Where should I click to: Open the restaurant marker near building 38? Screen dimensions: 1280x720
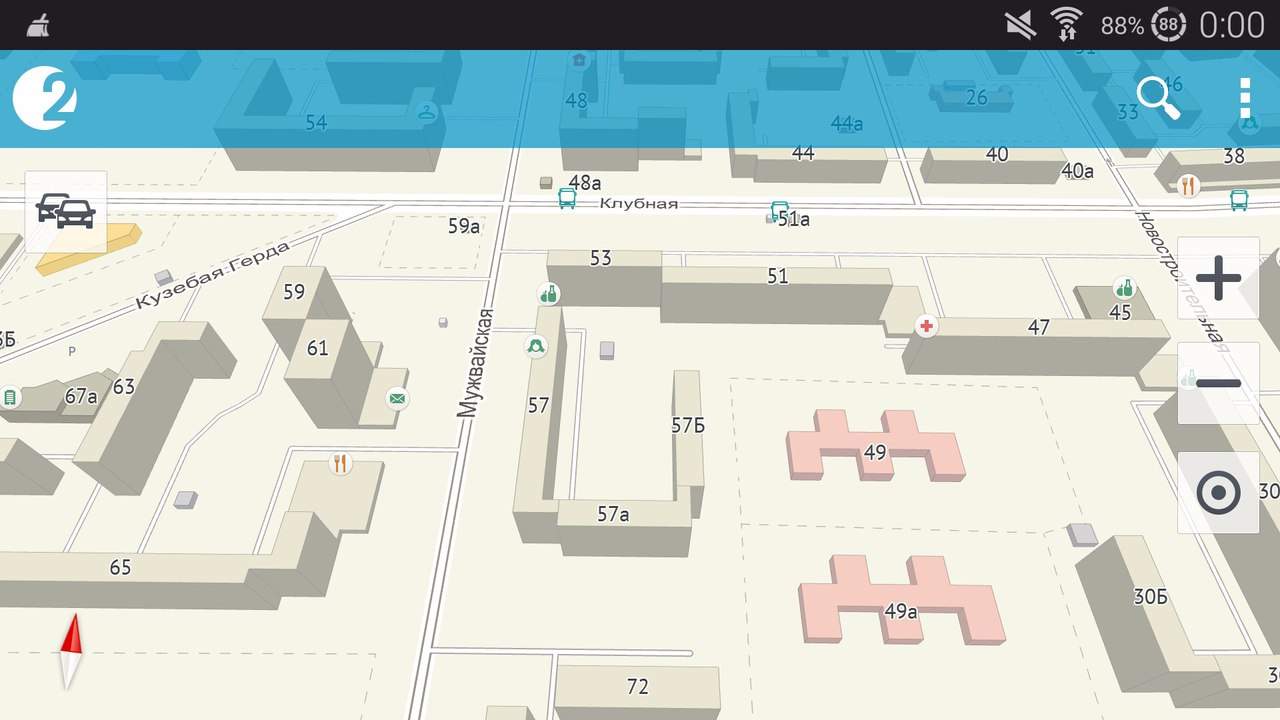pos(1189,185)
